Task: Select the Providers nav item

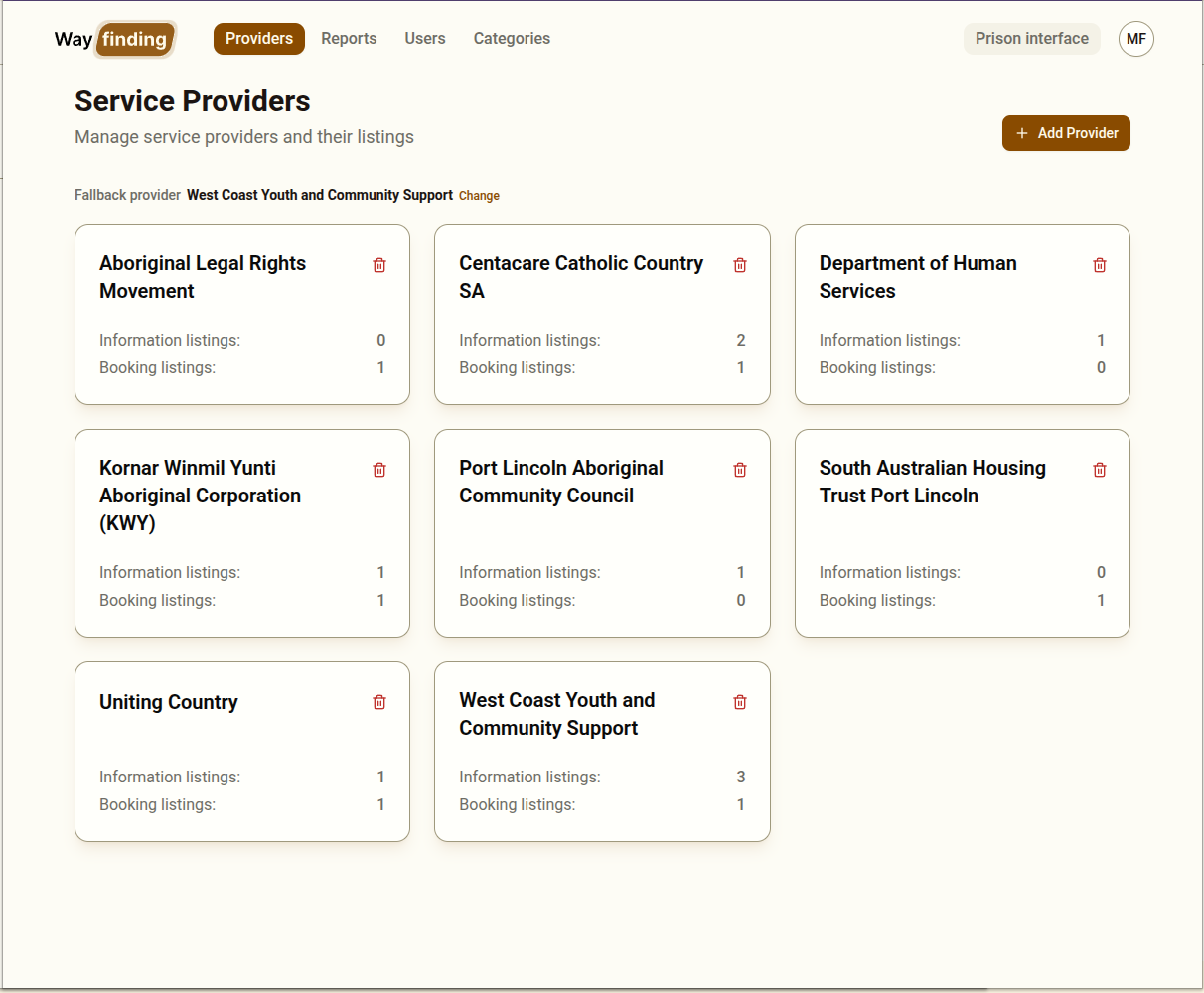Action: 259,38
